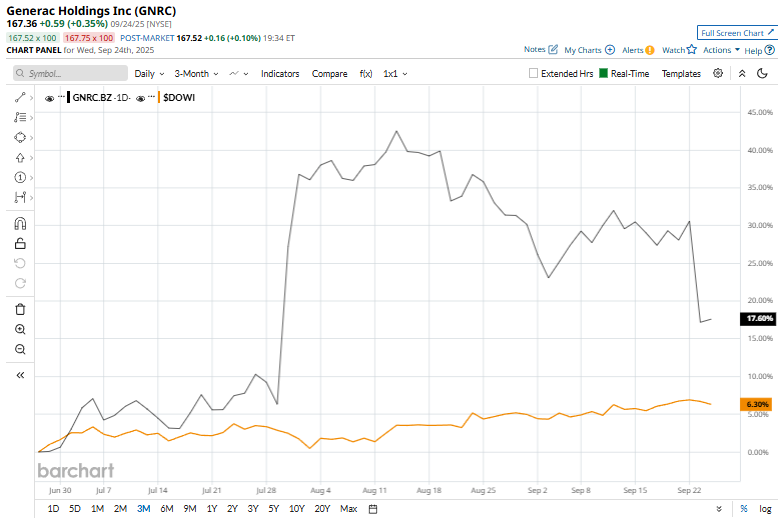Open $DOWI series options ellipsis
778x521 pixels.
152,96
